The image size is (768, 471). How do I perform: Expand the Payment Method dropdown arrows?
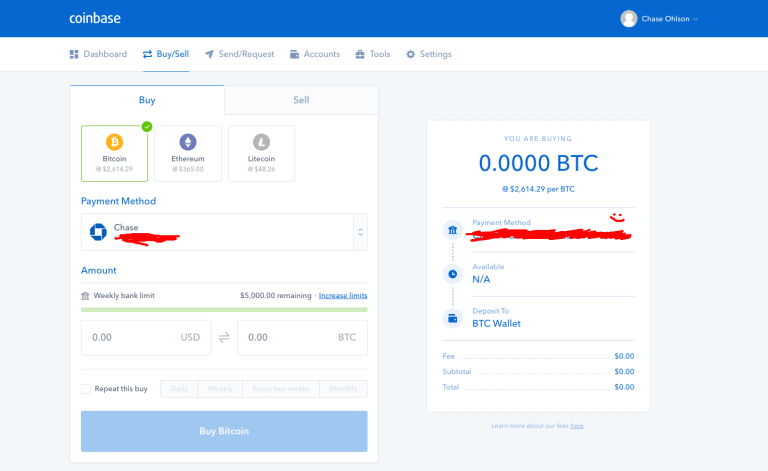pyautogui.click(x=360, y=232)
